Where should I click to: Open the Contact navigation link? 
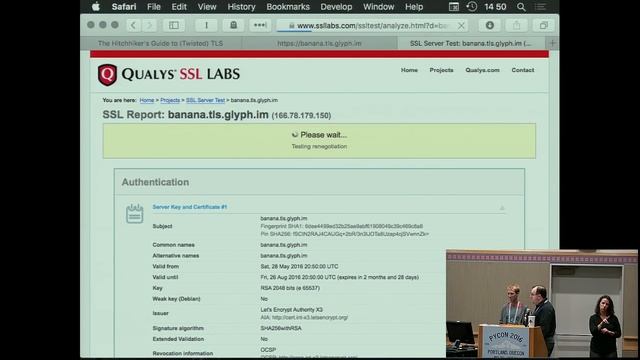(x=522, y=70)
